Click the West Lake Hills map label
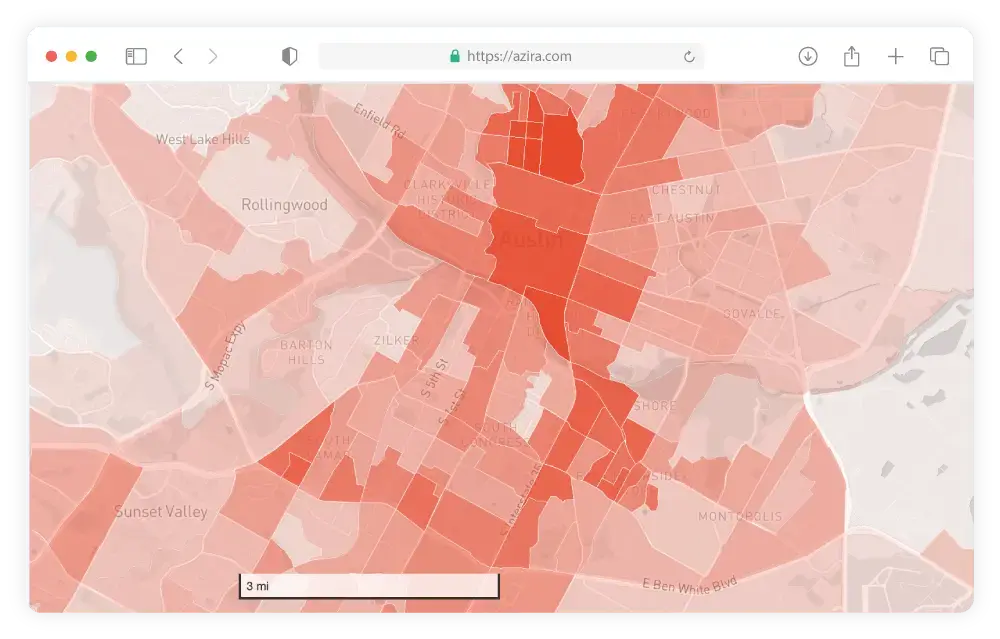The width and height of the screenshot is (1000, 639). tap(203, 140)
